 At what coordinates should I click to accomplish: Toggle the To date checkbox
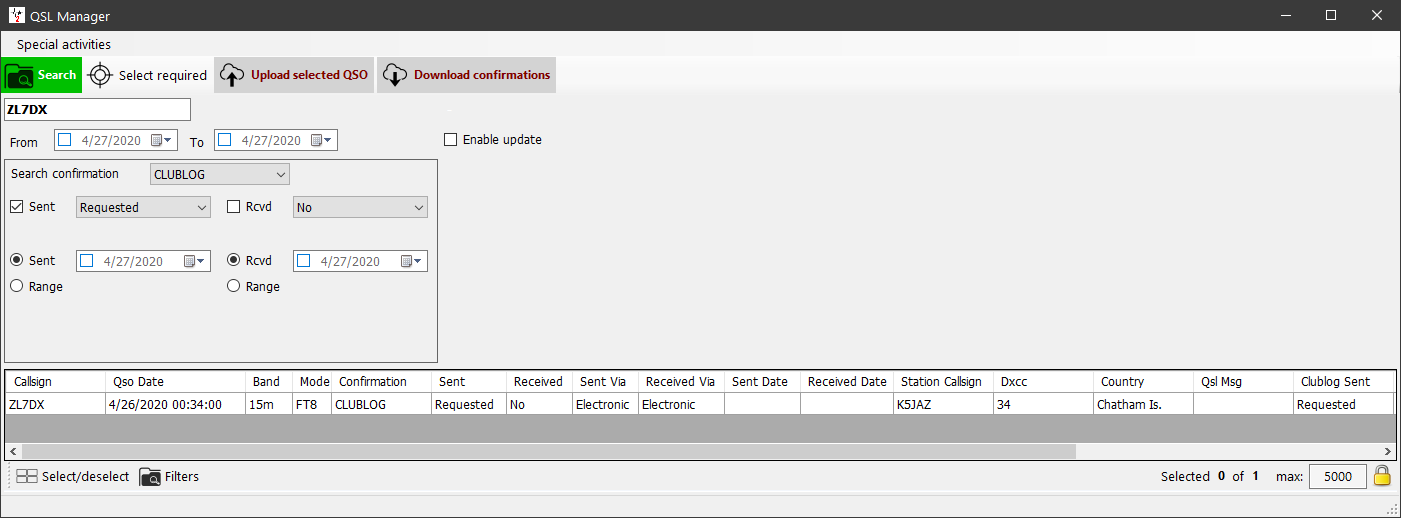(225, 140)
